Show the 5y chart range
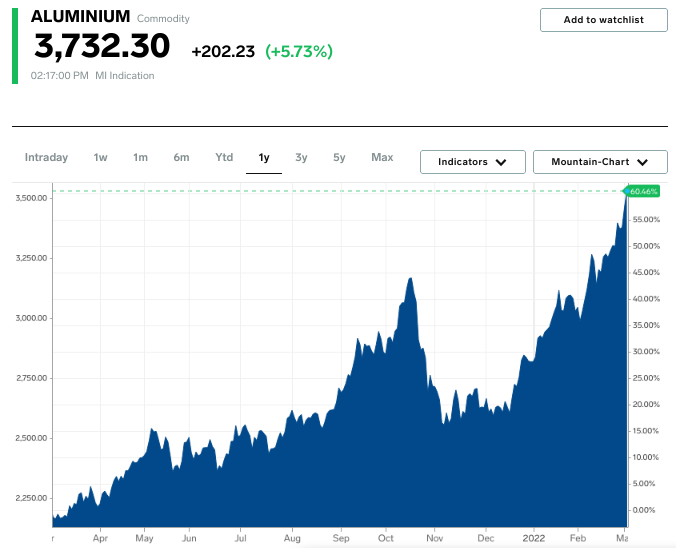 tap(339, 157)
